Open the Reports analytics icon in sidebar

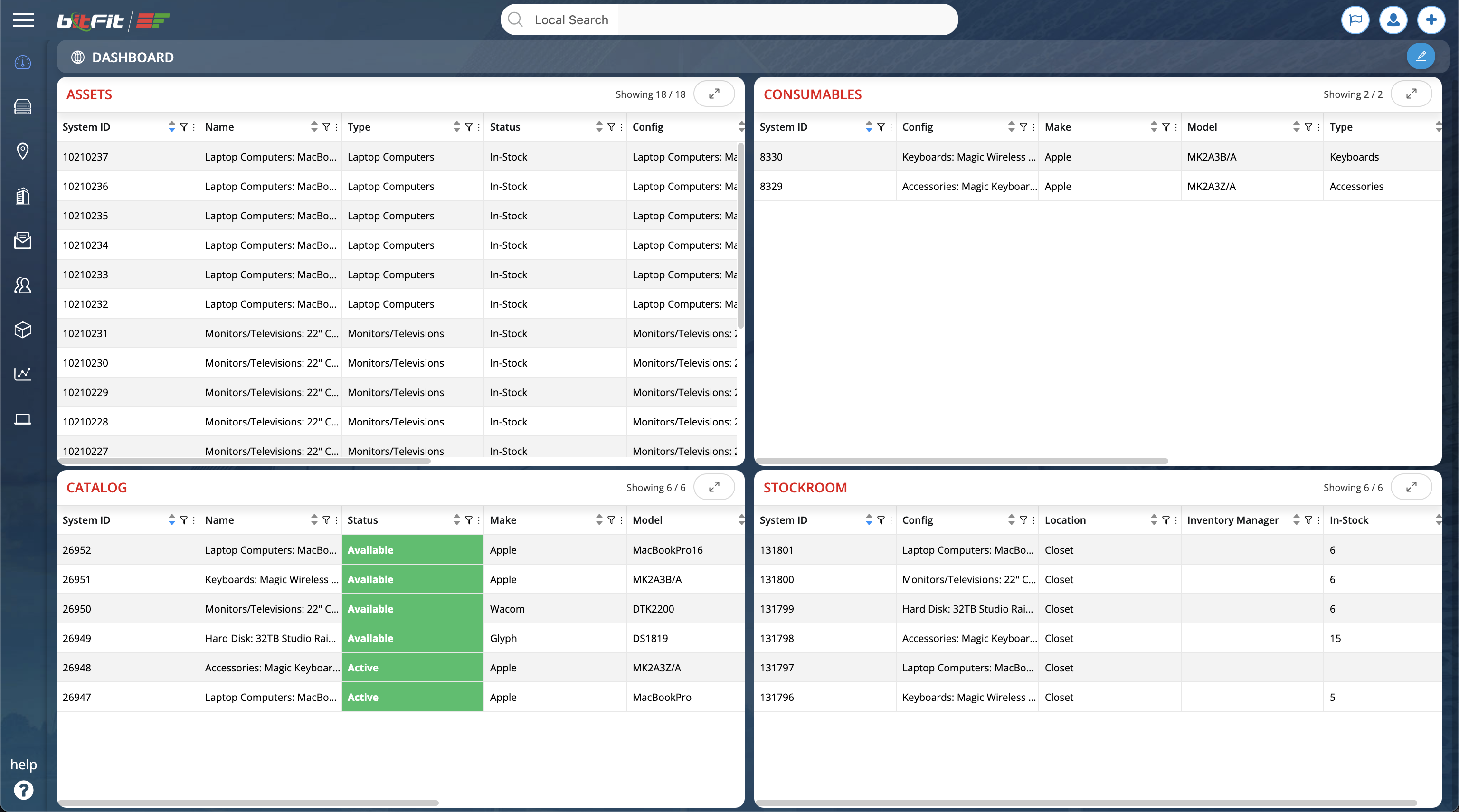click(23, 374)
